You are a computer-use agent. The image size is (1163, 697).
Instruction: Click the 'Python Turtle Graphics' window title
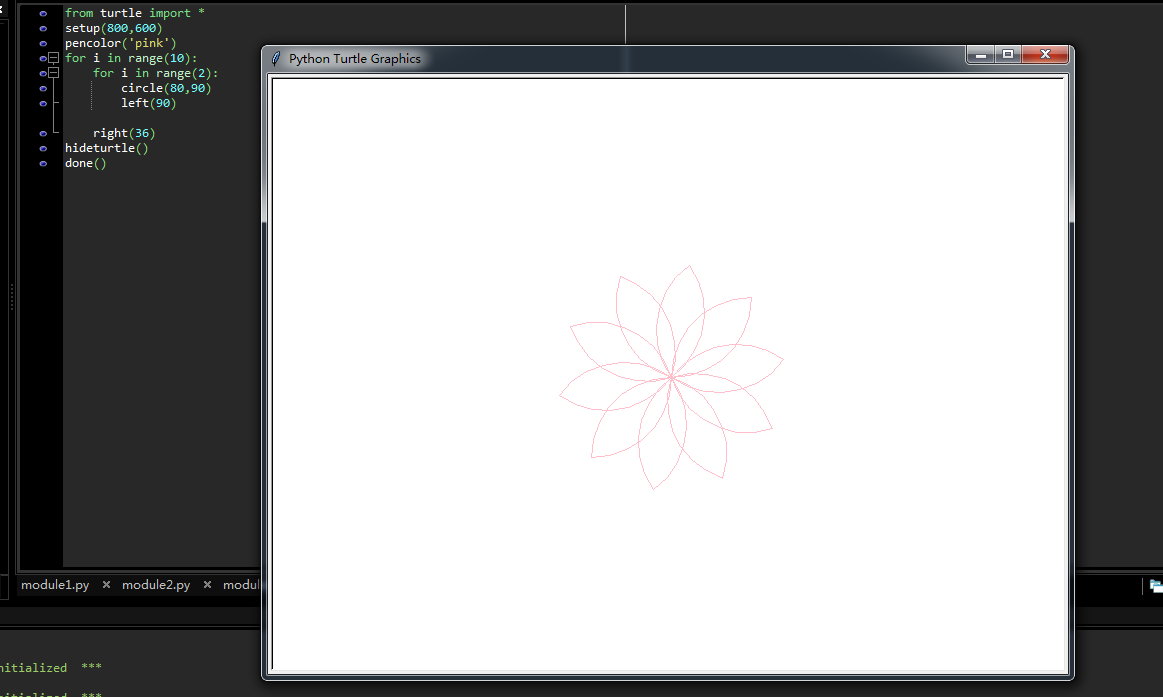(x=355, y=59)
